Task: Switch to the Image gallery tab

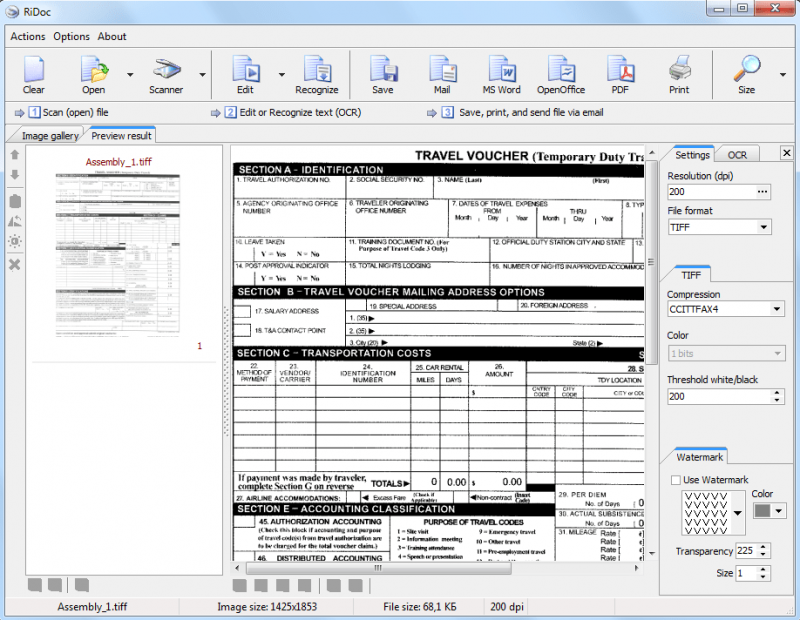Action: [50, 136]
